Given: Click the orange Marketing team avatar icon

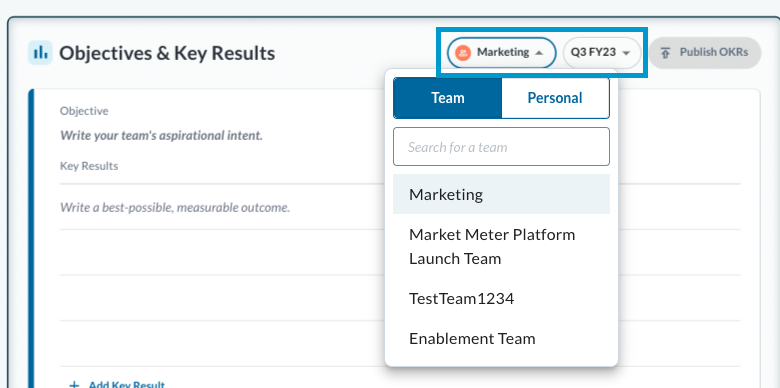Looking at the screenshot, I should [463, 52].
